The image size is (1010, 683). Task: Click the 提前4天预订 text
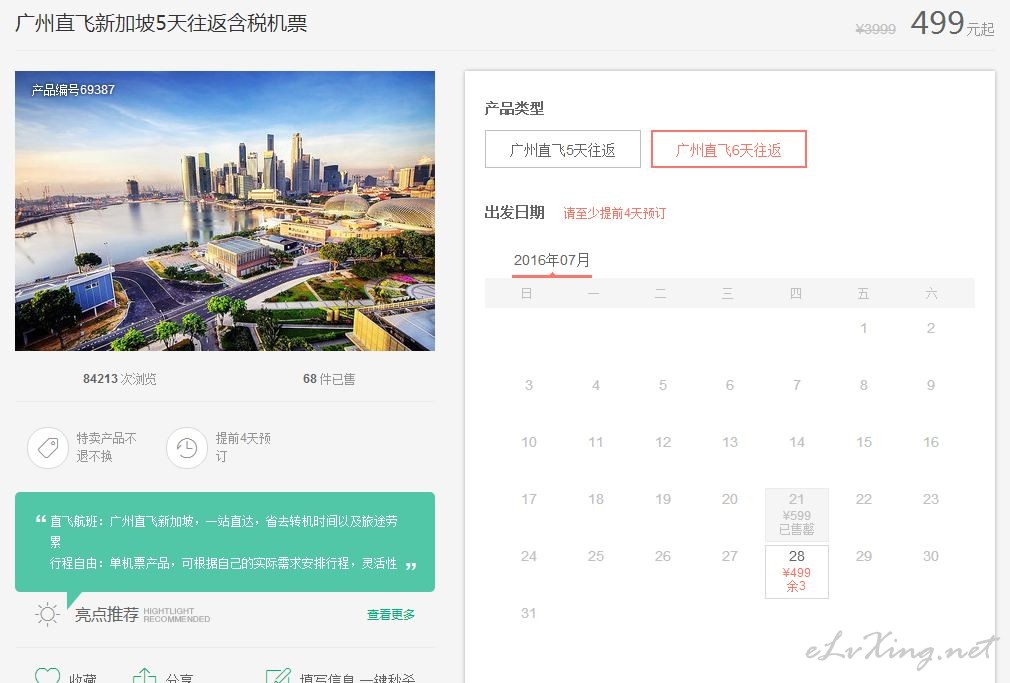pos(243,447)
